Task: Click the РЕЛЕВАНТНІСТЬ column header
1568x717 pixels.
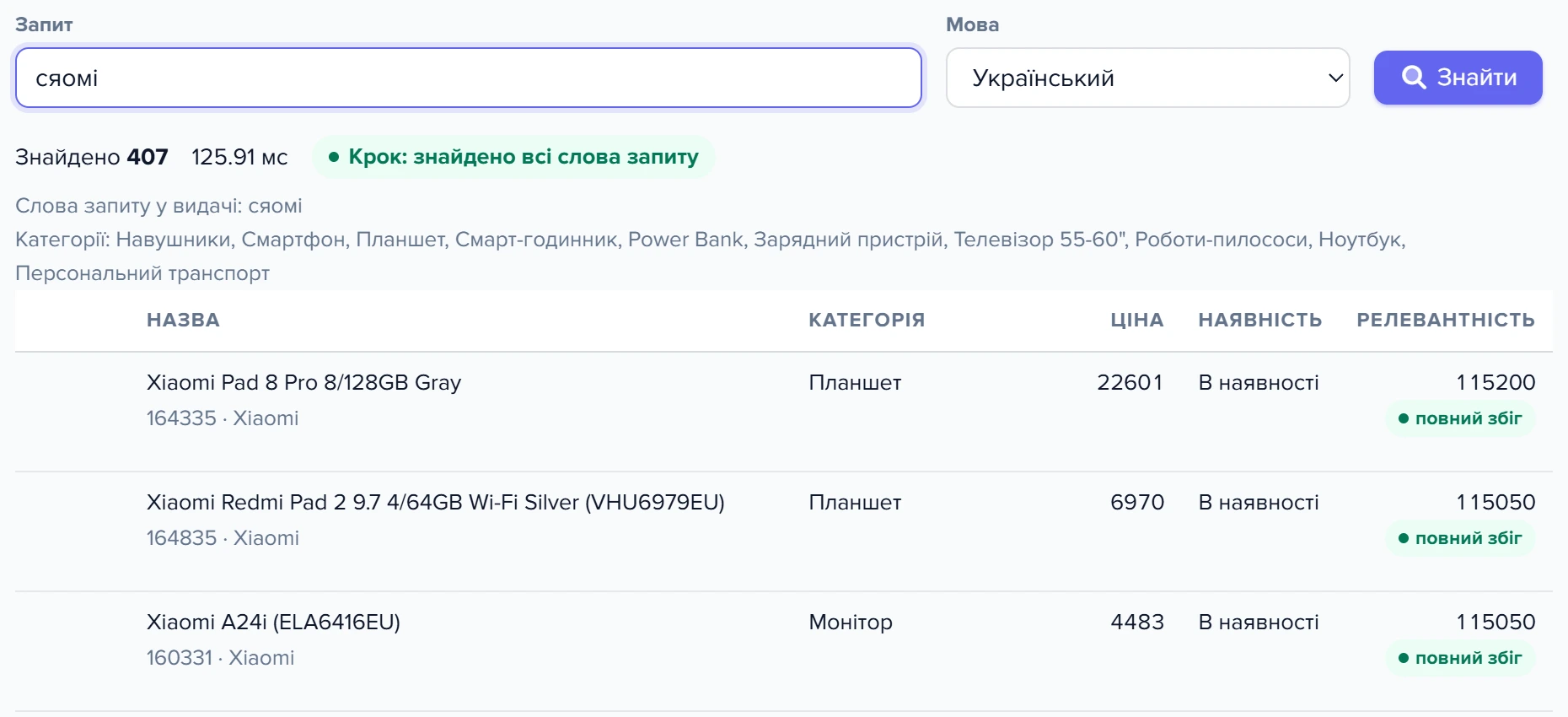Action: pyautogui.click(x=1446, y=320)
